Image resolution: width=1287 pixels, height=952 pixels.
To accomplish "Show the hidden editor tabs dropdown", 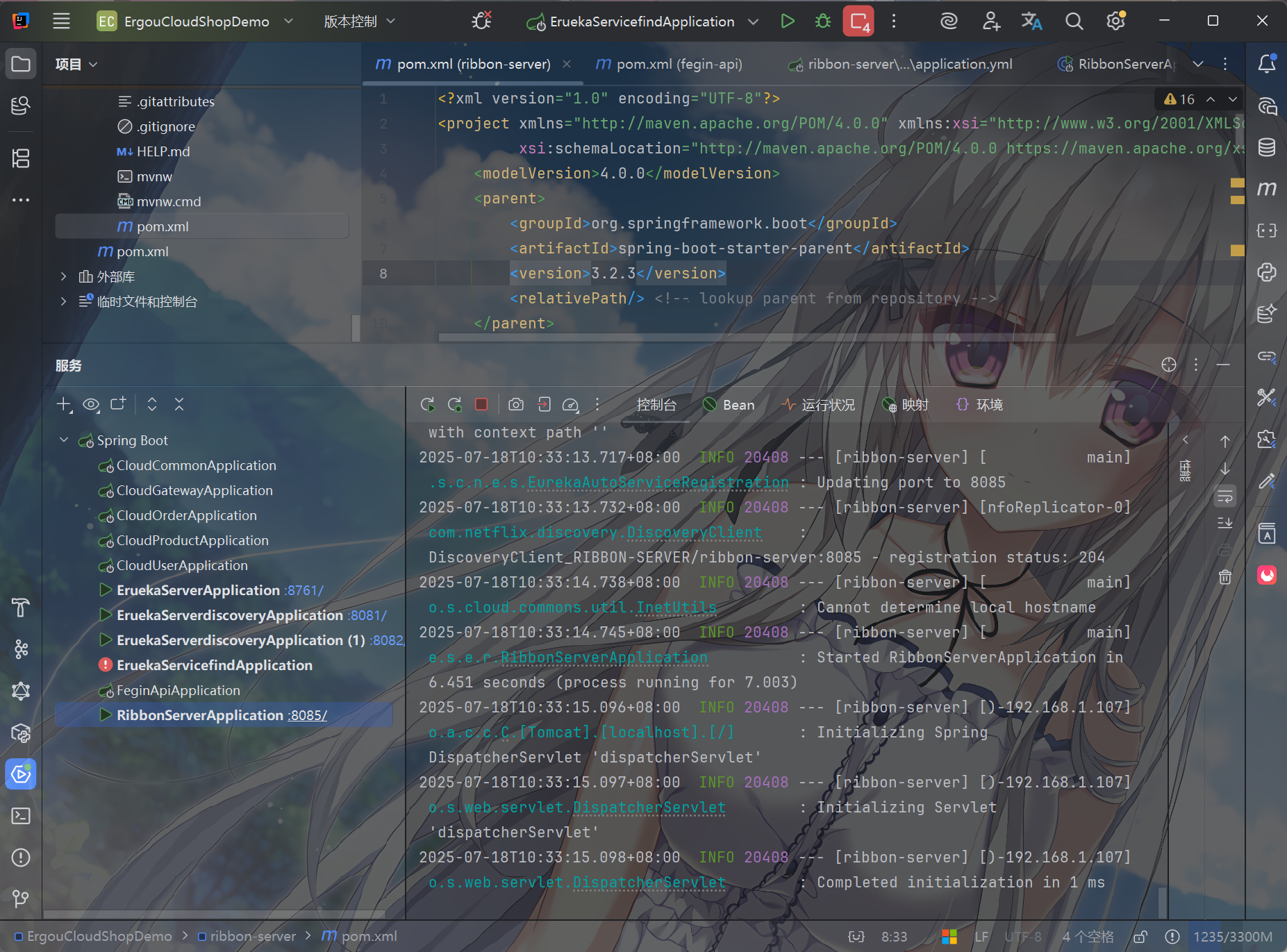I will (1197, 64).
